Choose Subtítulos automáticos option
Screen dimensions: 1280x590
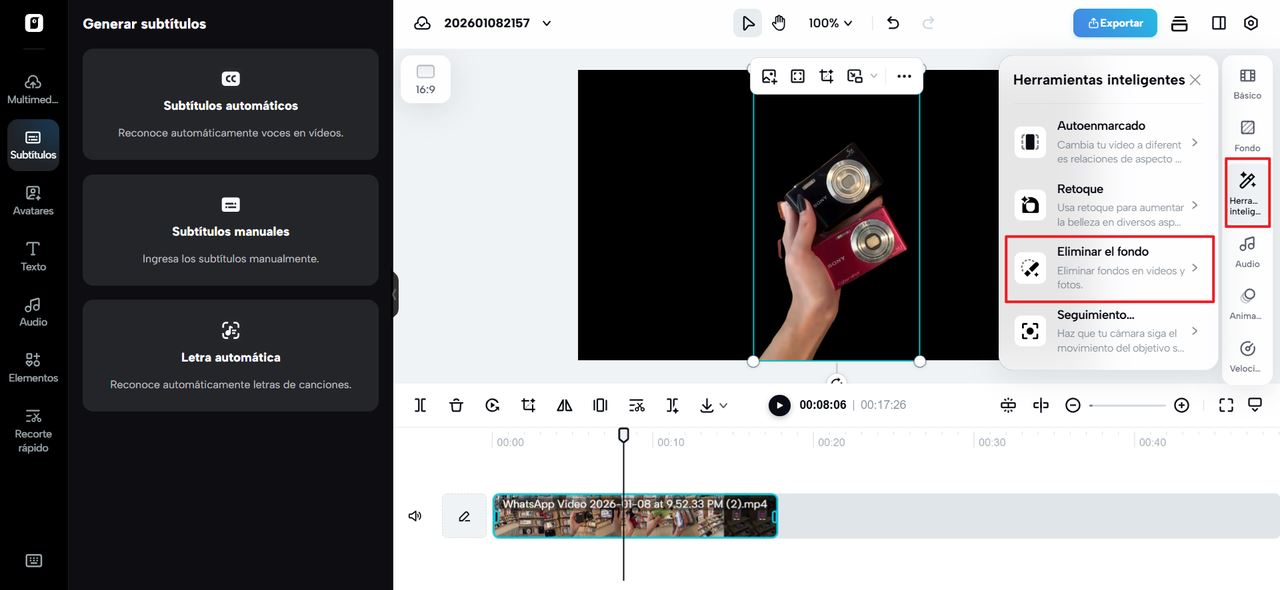pyautogui.click(x=230, y=105)
